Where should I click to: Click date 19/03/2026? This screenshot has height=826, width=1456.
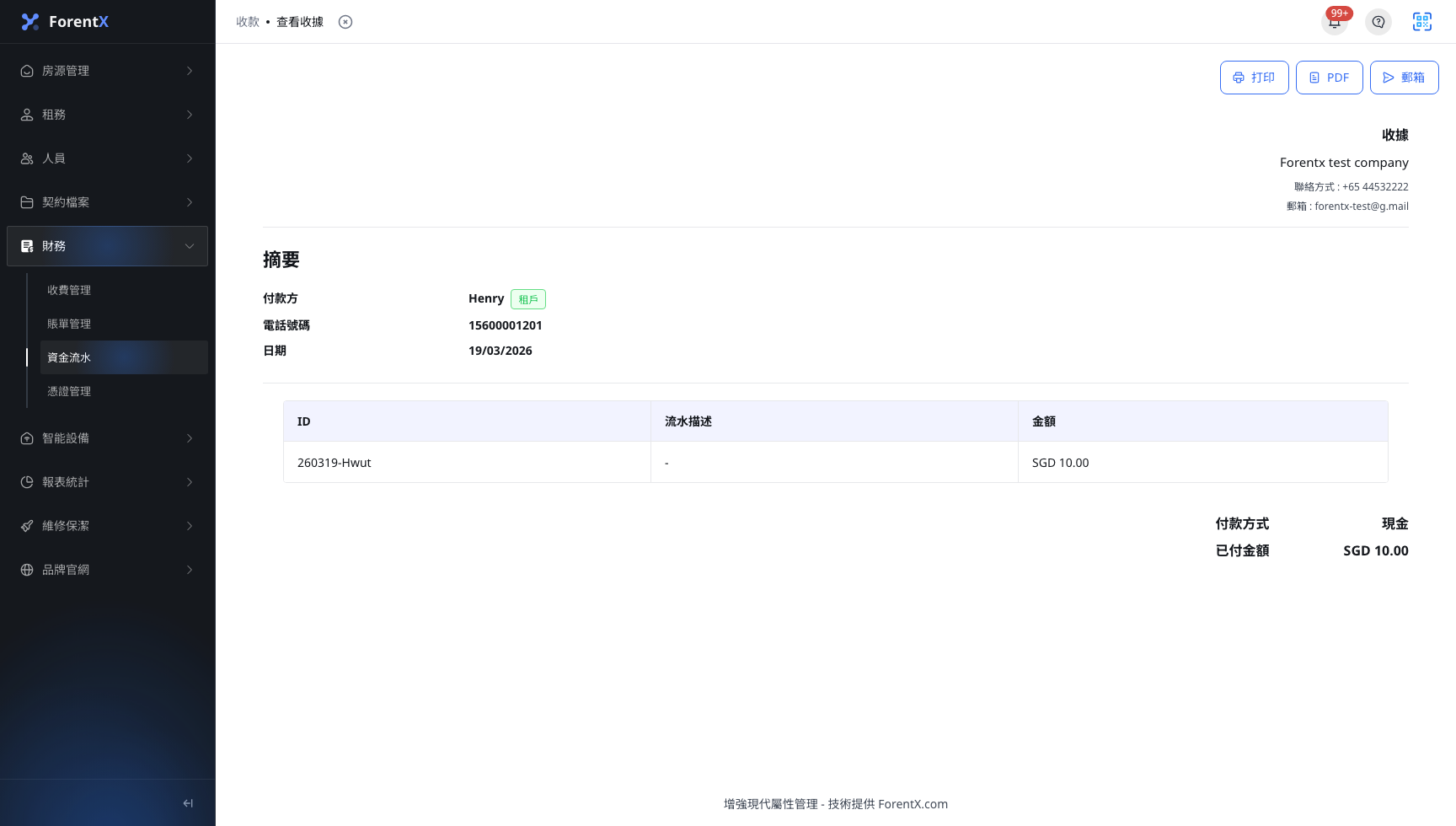[x=500, y=351]
